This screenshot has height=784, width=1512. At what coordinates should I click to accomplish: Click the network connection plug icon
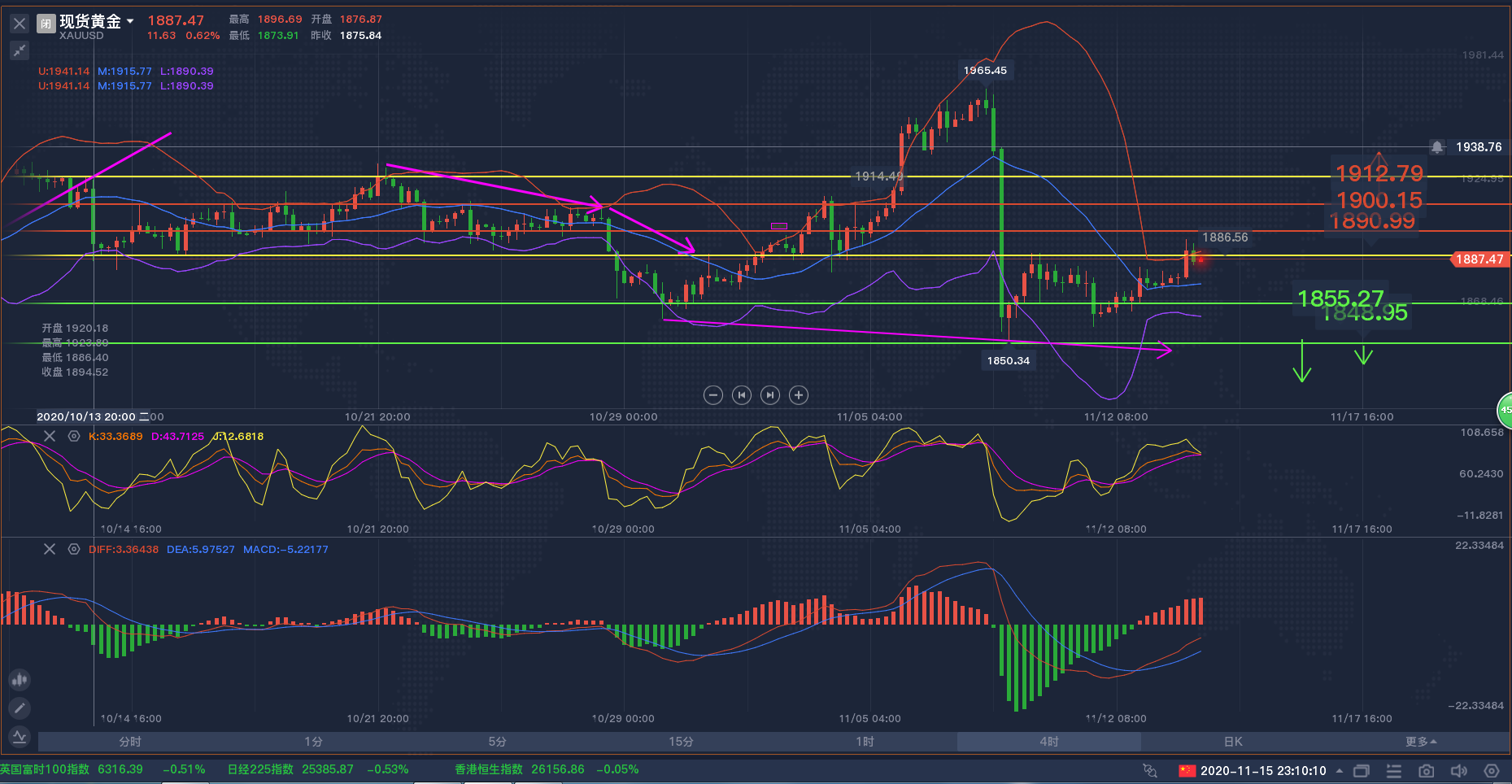pos(1150,770)
